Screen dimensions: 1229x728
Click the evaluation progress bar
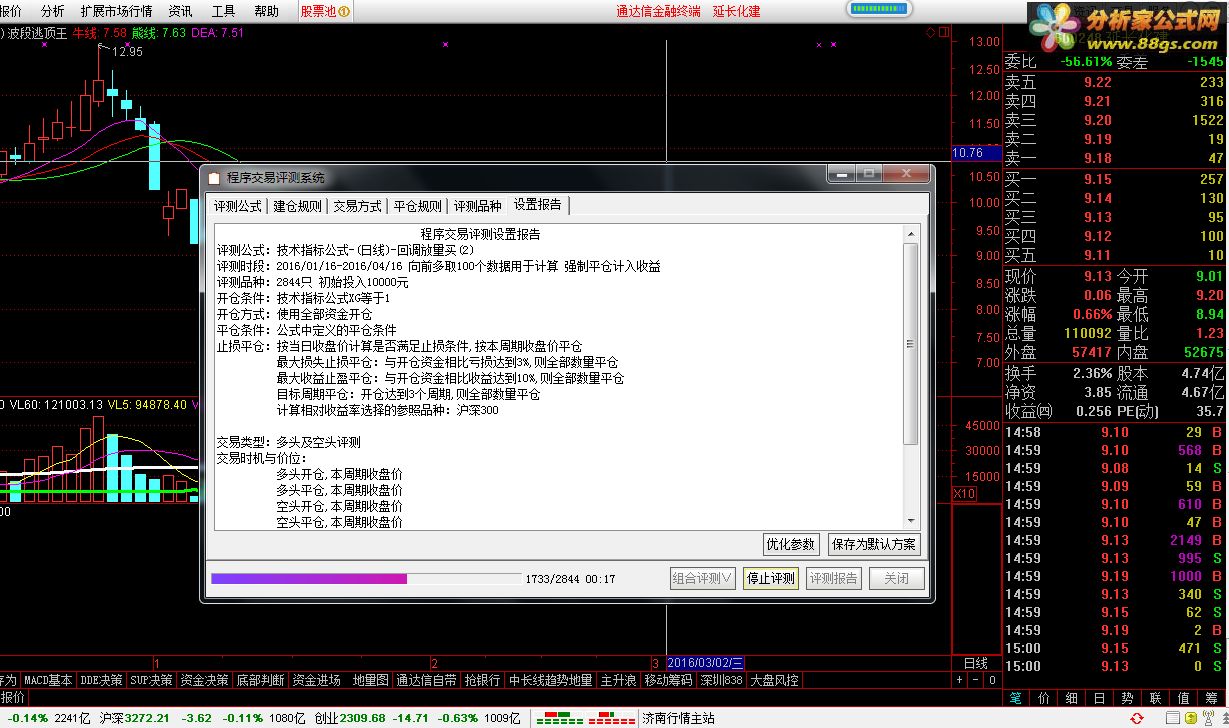pos(366,579)
